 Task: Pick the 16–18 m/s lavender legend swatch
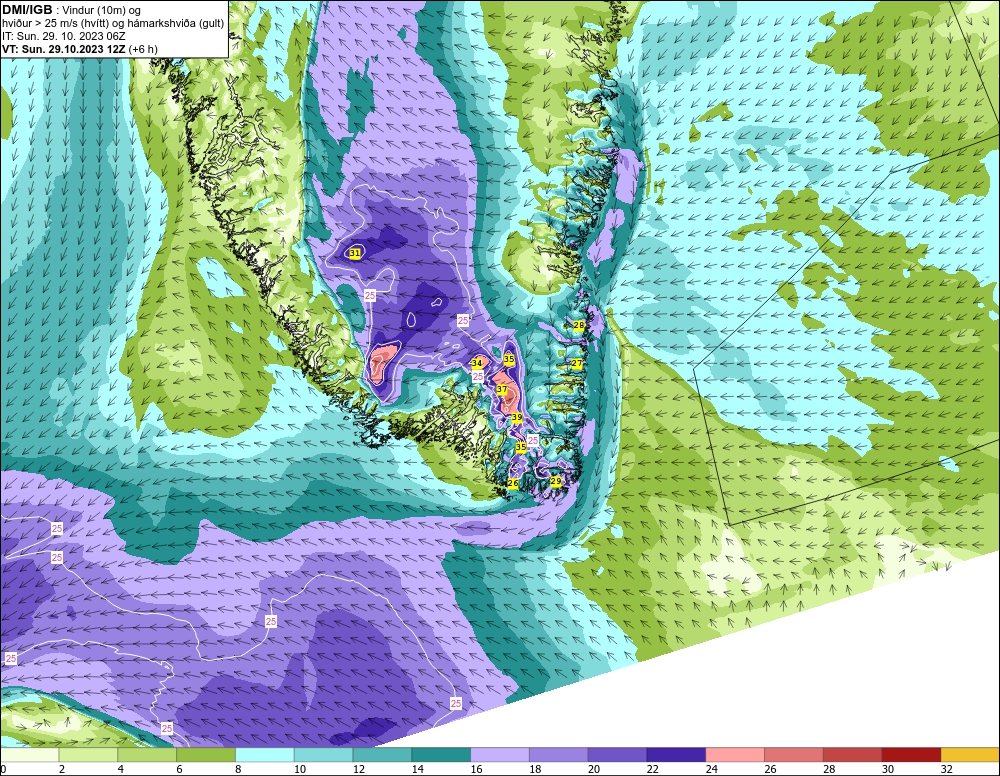[x=500, y=755]
